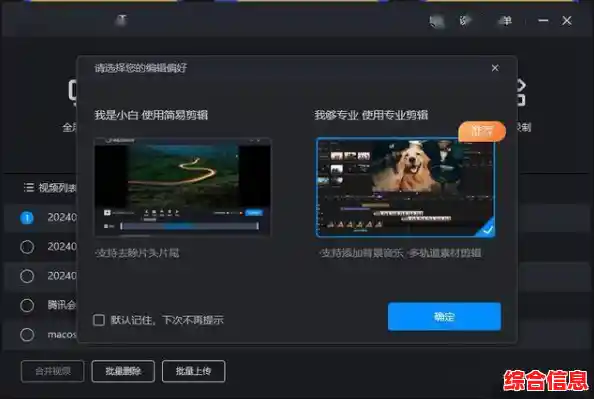Click the 我够专业 使用专业剪辑 heading
594x399 pixels.
[x=371, y=115]
